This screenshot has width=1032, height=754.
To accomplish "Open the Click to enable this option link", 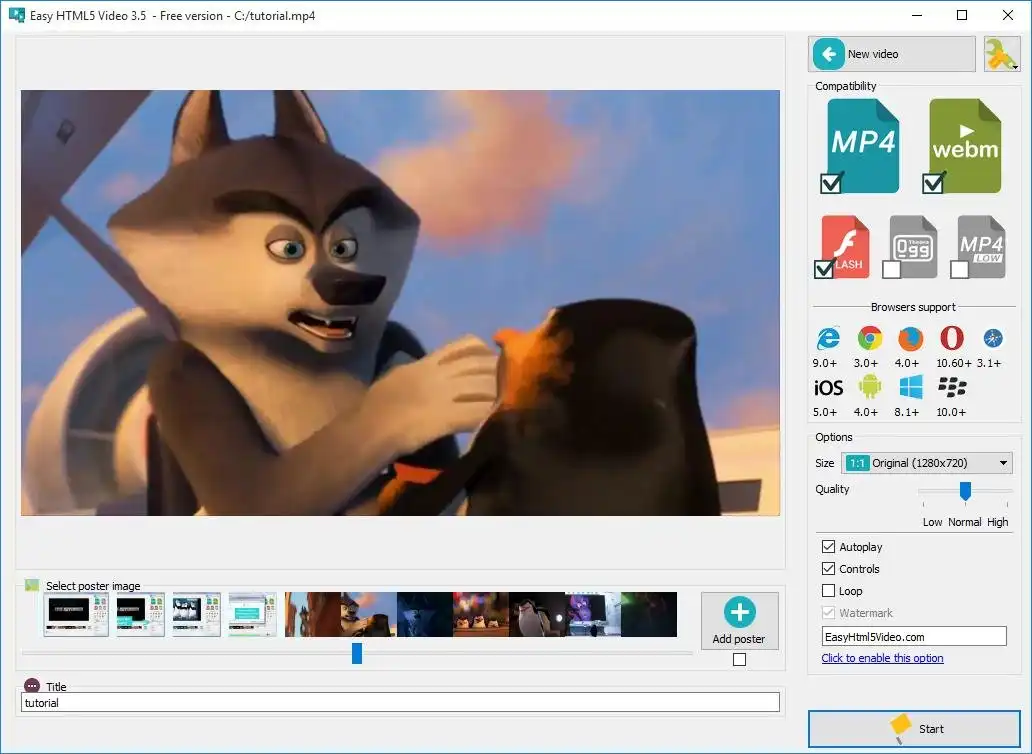I will pyautogui.click(x=882, y=658).
